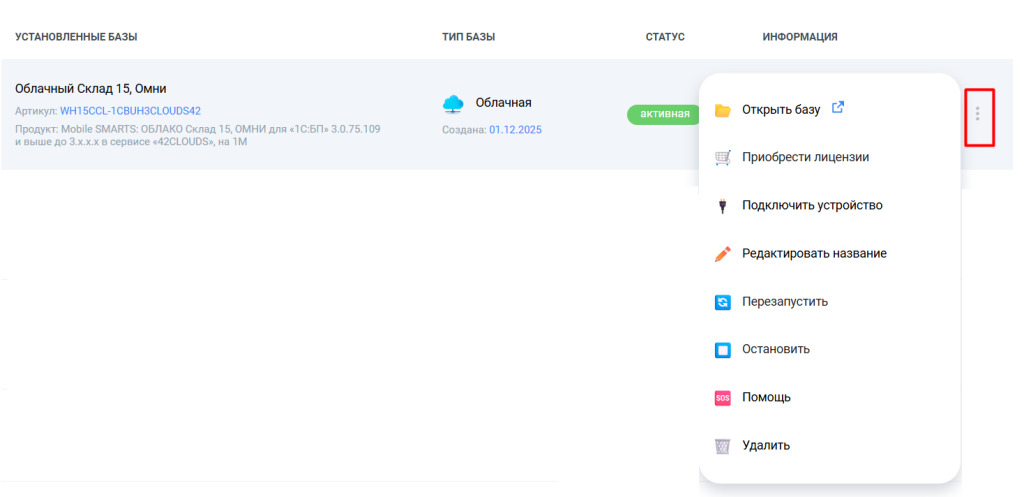Click the pink SOS help icon
The image size is (1024, 497).
tap(723, 398)
